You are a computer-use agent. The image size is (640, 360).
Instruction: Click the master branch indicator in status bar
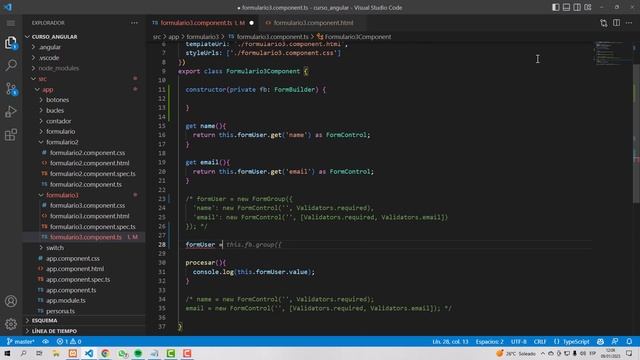(20, 342)
